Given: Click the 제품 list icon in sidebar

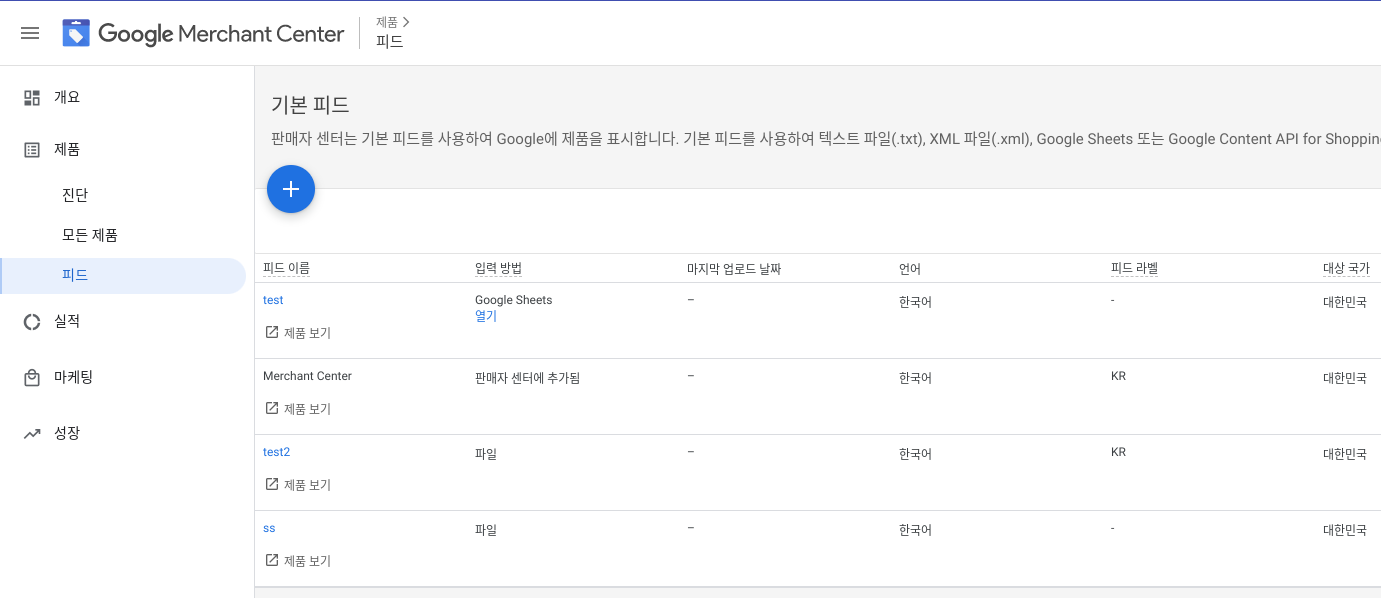Looking at the screenshot, I should click(32, 149).
